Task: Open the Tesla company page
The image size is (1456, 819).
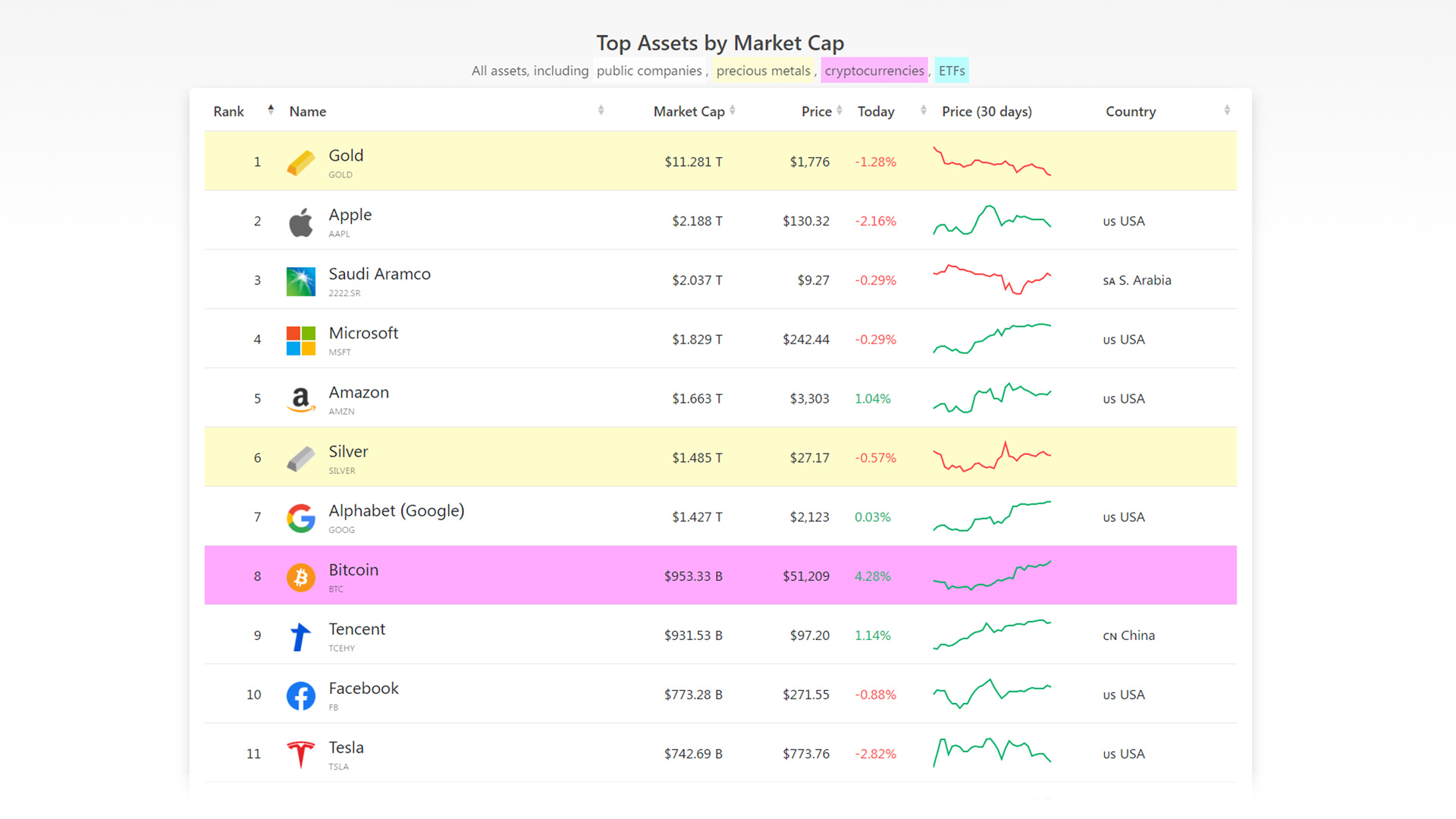Action: pyautogui.click(x=346, y=747)
